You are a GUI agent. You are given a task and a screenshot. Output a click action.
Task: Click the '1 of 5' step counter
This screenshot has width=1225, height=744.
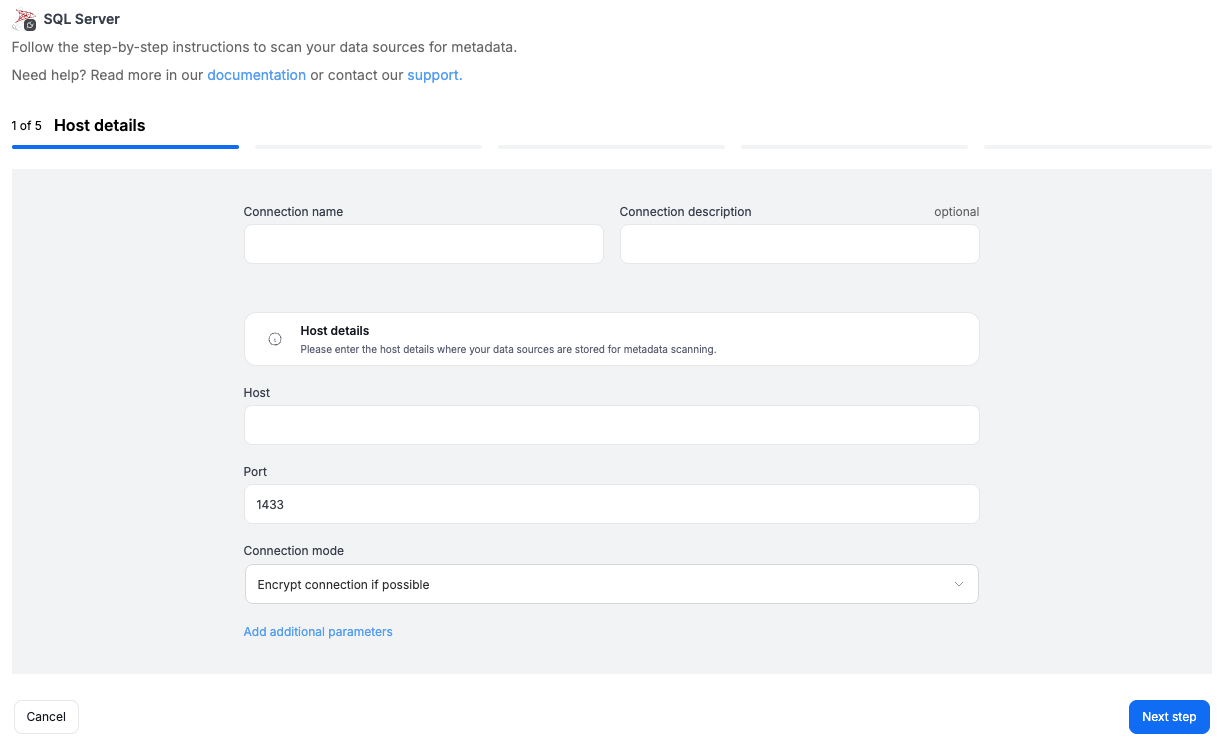[x=27, y=126]
